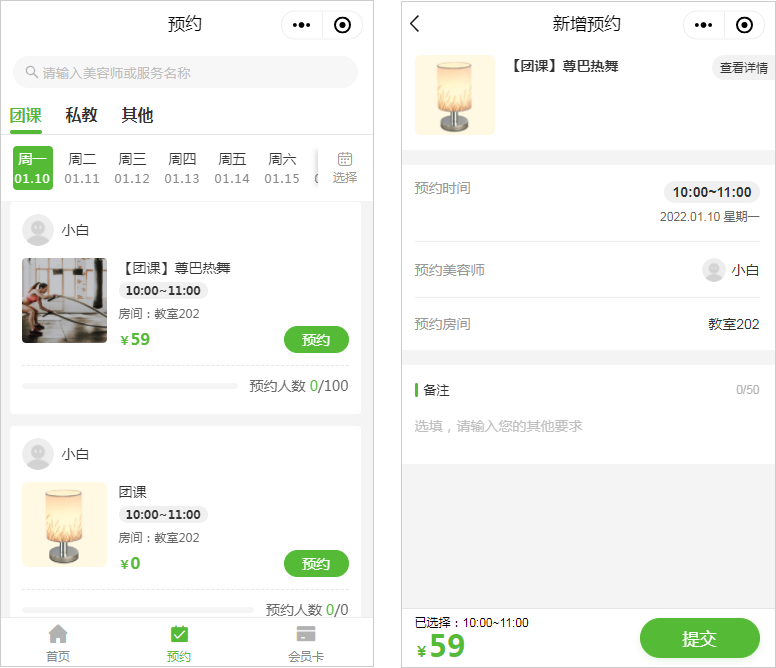This screenshot has height=668, width=776.
Task: Open the calendar date picker icon
Action: click(345, 159)
